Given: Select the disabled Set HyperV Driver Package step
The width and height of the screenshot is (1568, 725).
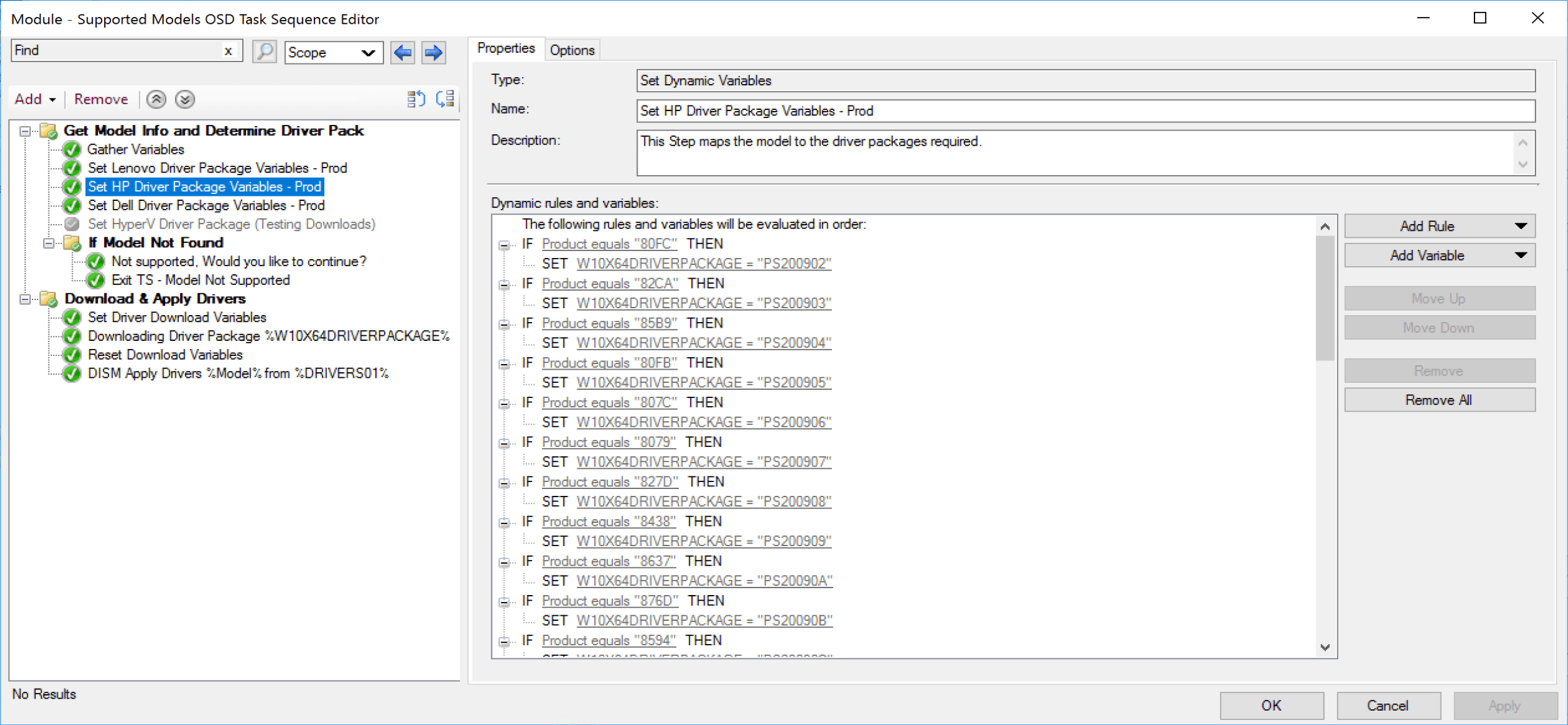Looking at the screenshot, I should (x=231, y=224).
